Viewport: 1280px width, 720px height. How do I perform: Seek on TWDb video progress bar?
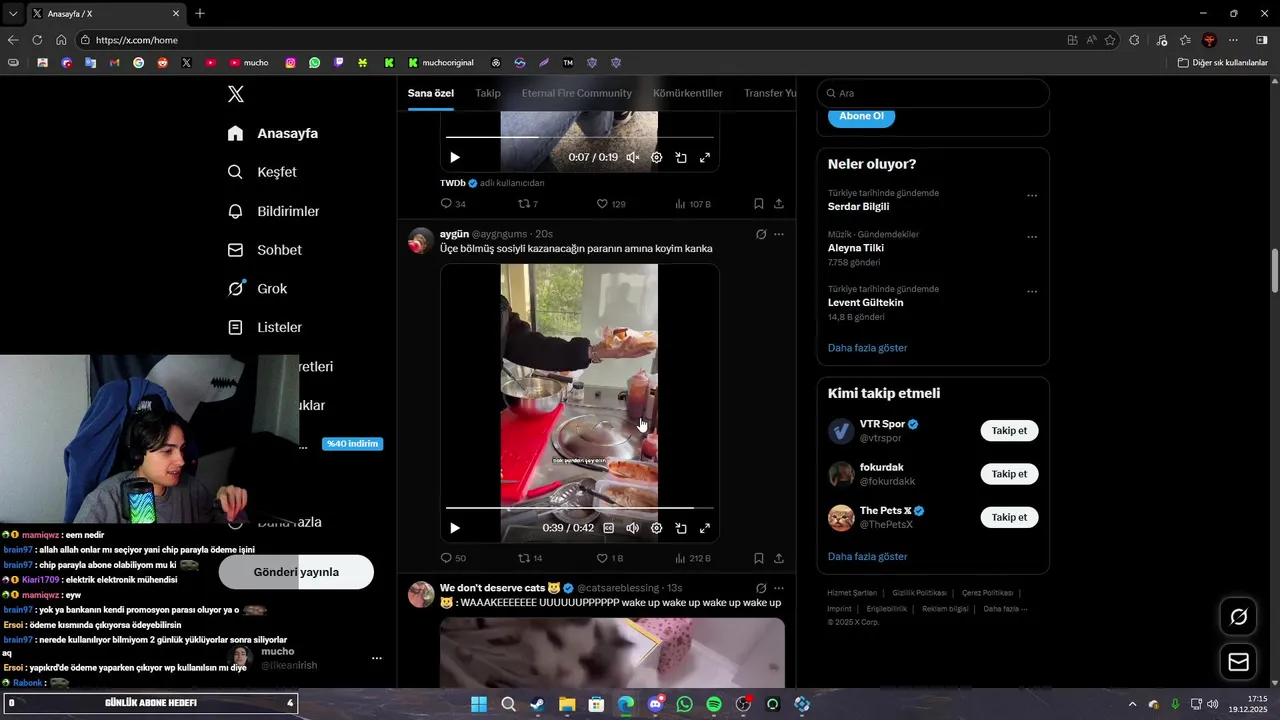coord(580,137)
